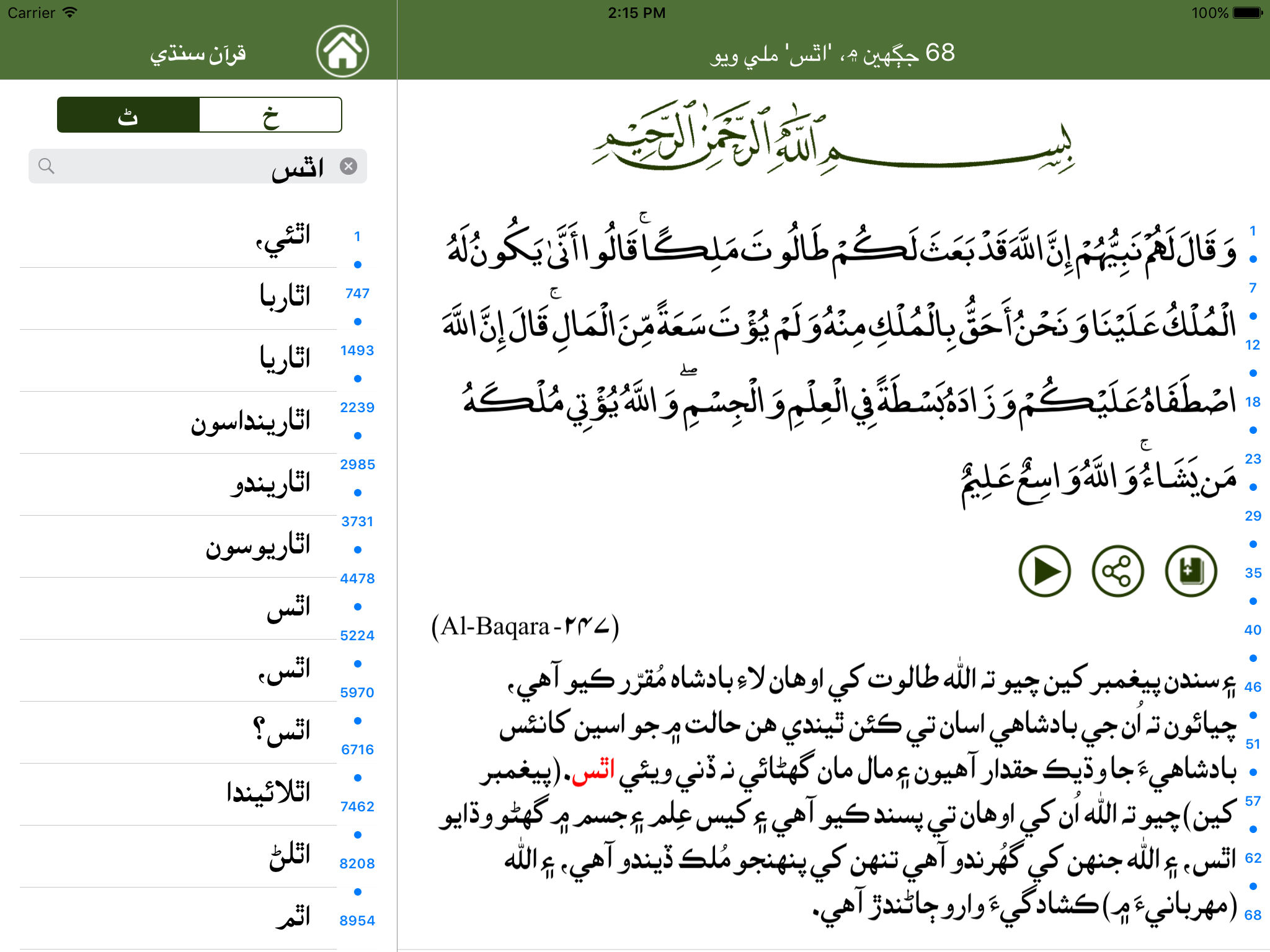Tap the red highlighted word اتس
1270x952 pixels.
point(593,771)
